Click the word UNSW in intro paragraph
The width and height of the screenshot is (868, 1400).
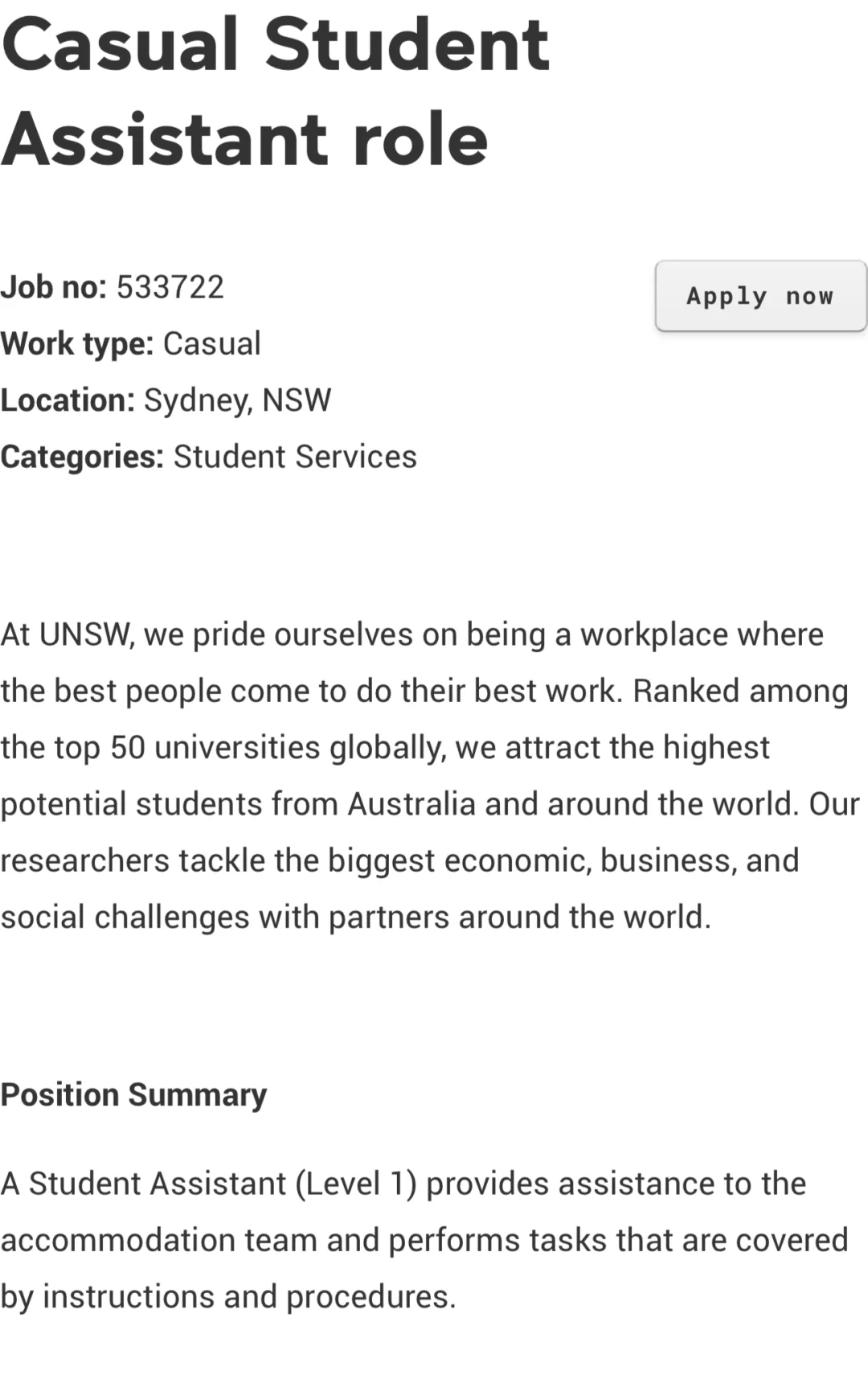(x=85, y=635)
